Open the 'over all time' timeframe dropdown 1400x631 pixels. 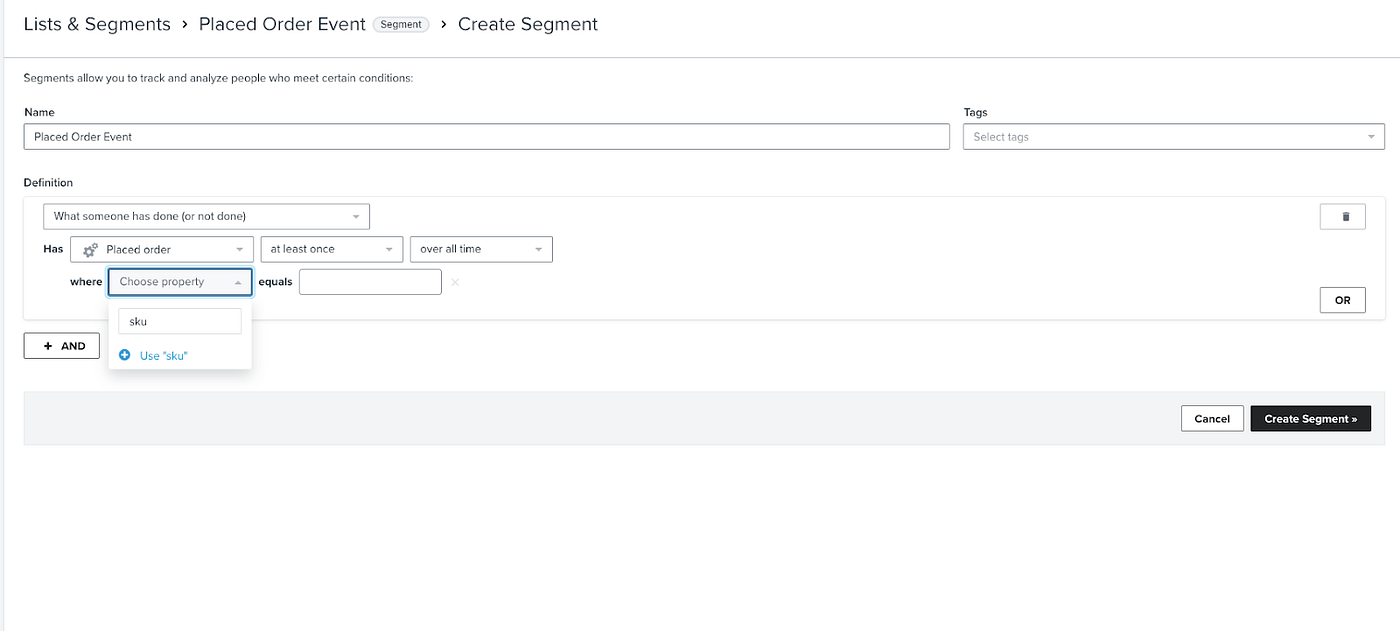481,249
